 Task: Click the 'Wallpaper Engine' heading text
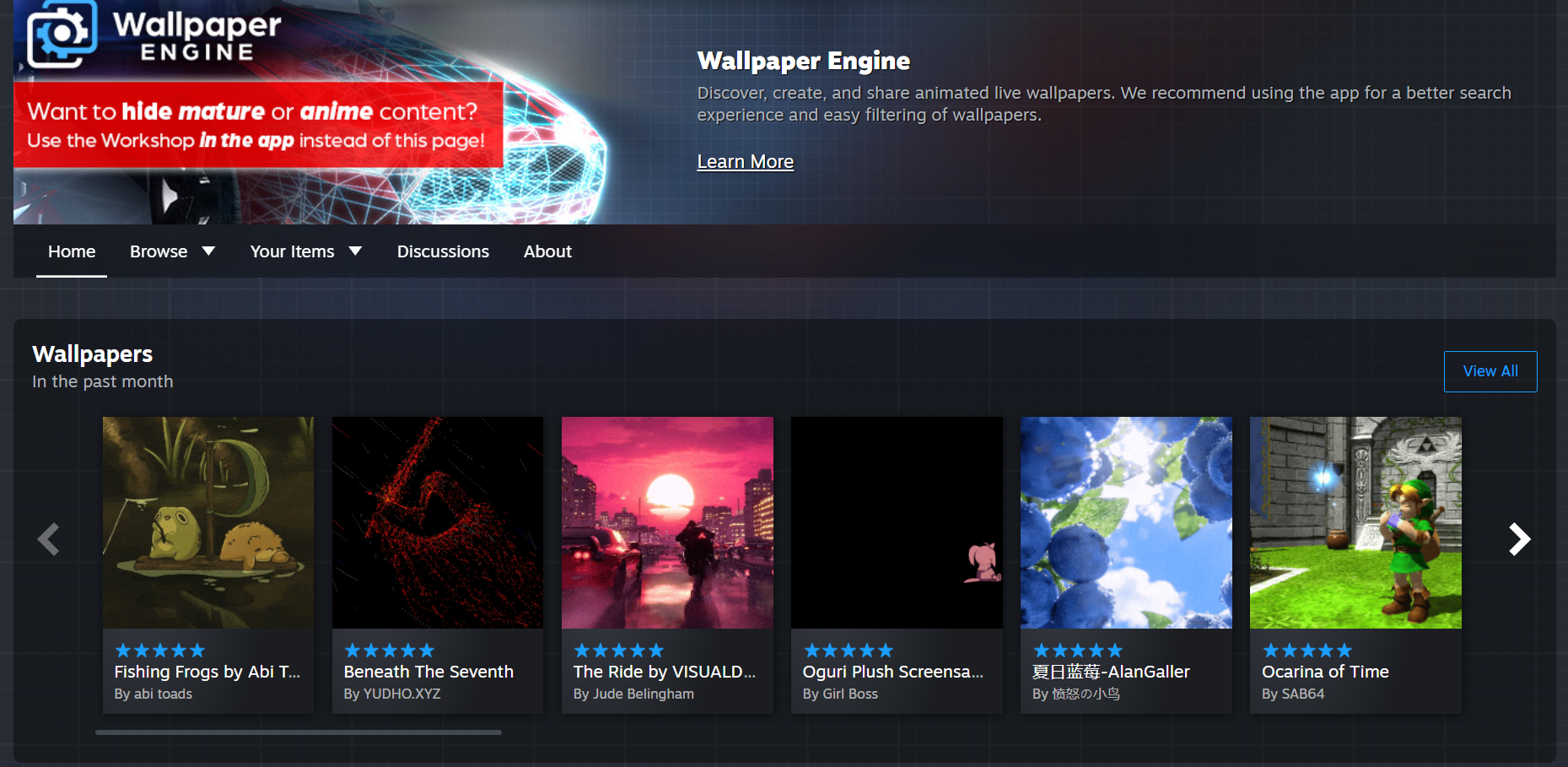click(x=804, y=61)
